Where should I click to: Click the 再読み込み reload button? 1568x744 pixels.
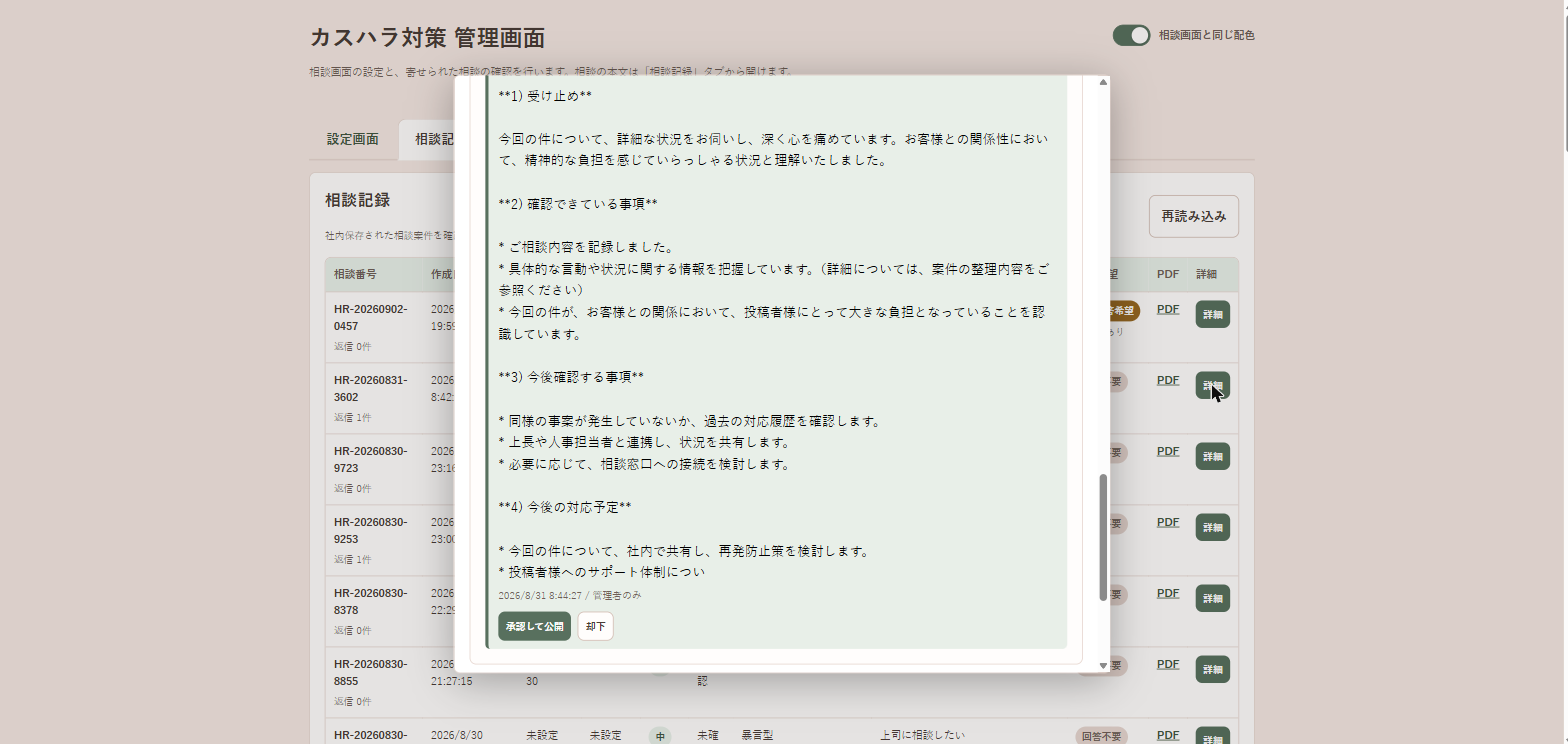[x=1193, y=216]
